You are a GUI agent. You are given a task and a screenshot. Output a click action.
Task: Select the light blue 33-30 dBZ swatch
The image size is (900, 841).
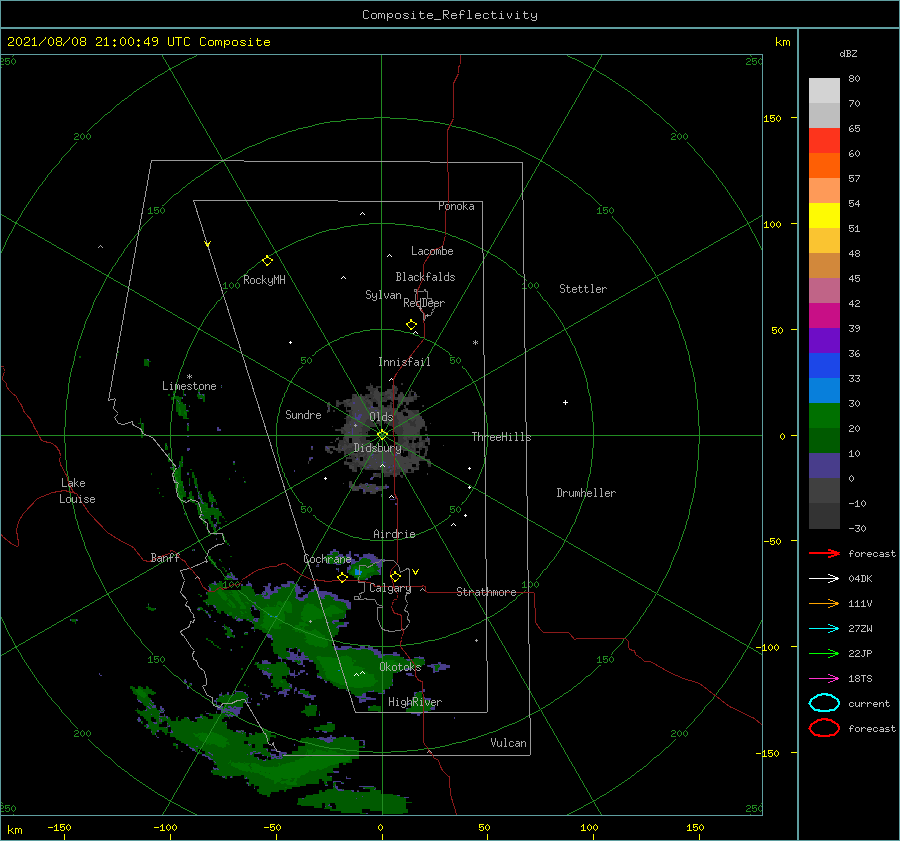(x=824, y=390)
